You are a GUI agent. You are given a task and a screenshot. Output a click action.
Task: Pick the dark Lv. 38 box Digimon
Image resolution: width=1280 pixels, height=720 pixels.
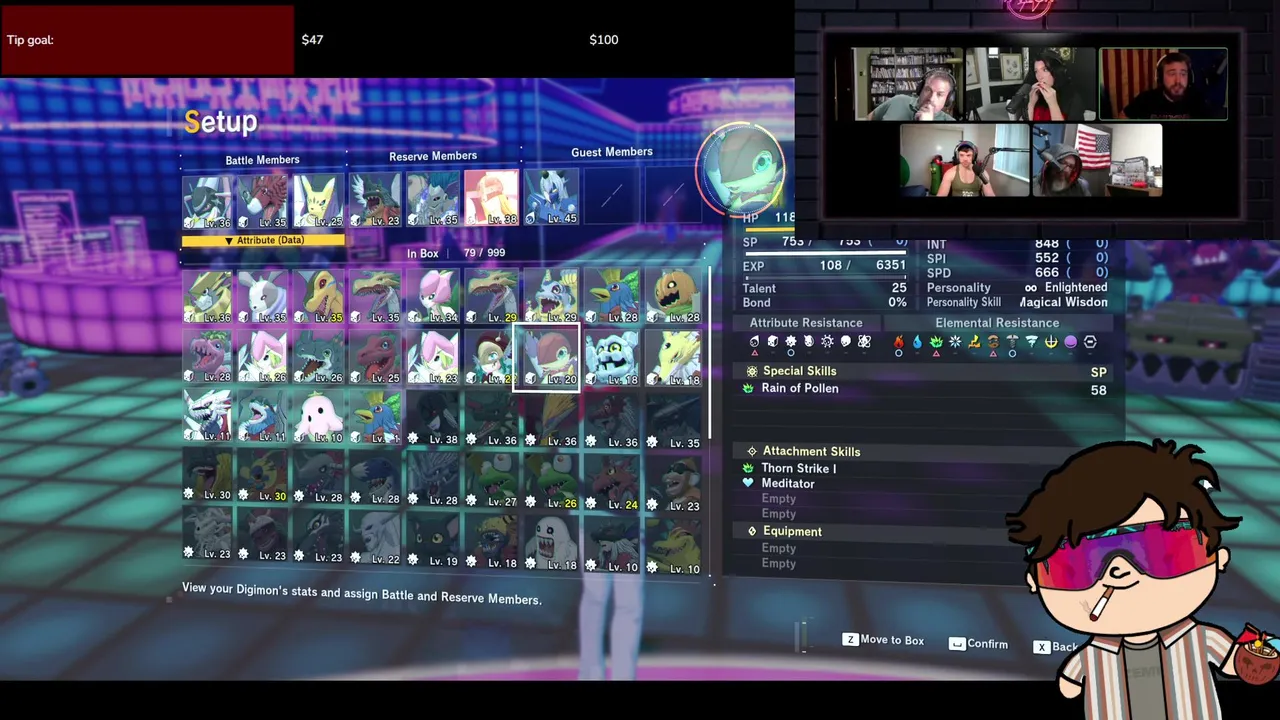pos(434,420)
